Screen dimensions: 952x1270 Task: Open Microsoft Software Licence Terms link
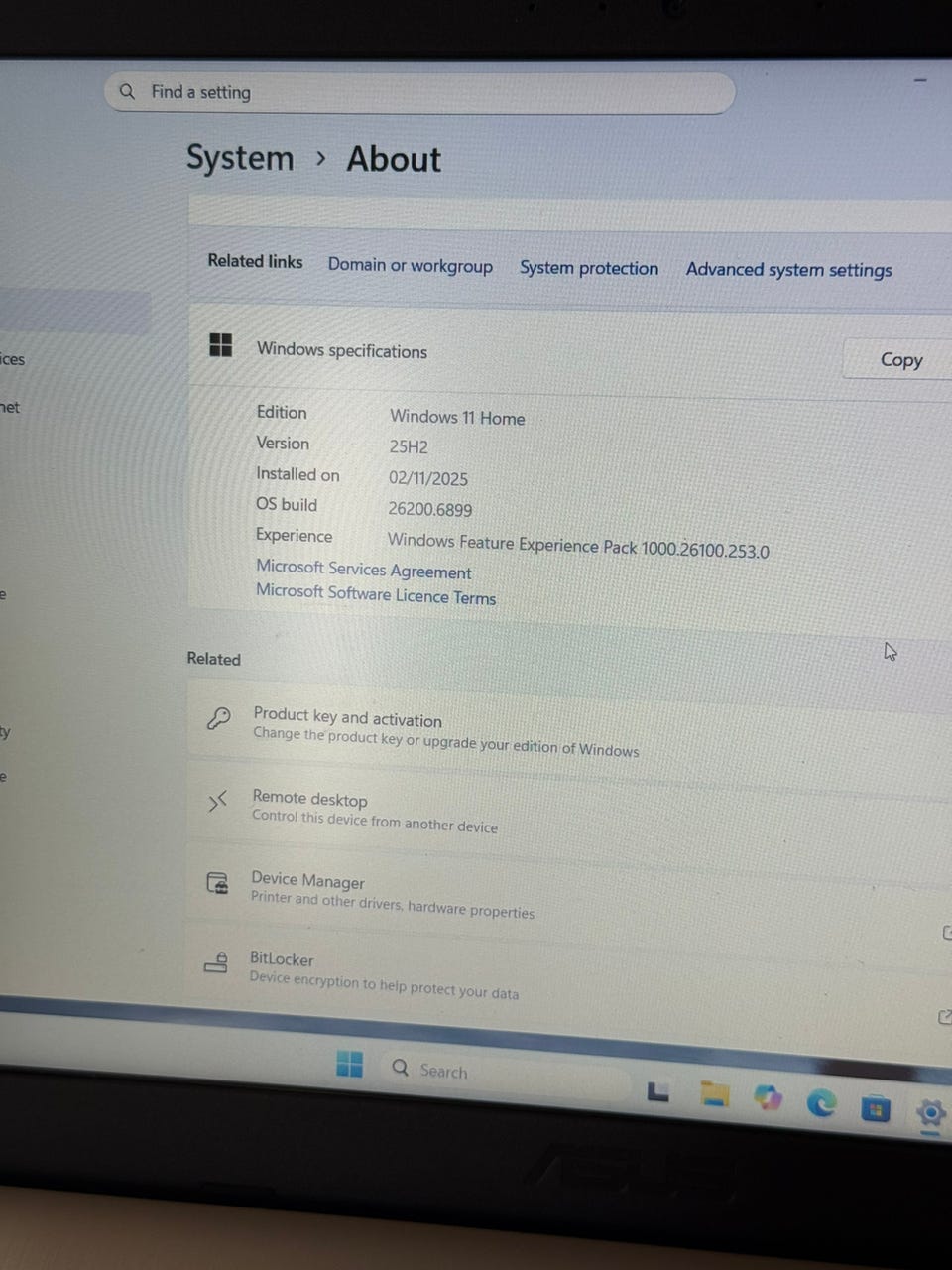376,594
